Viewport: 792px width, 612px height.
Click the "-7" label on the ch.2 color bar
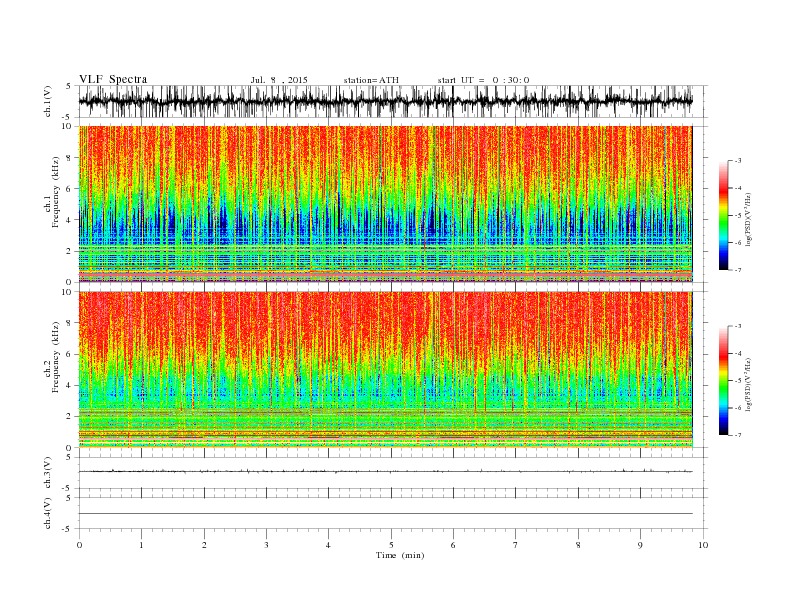click(738, 435)
